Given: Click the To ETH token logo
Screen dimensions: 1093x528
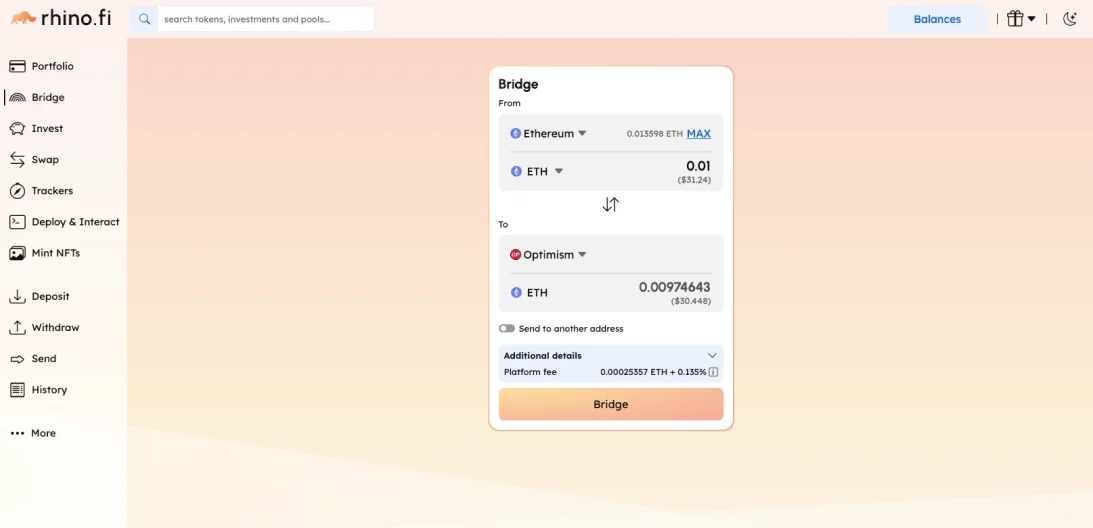Looking at the screenshot, I should click(x=516, y=292).
